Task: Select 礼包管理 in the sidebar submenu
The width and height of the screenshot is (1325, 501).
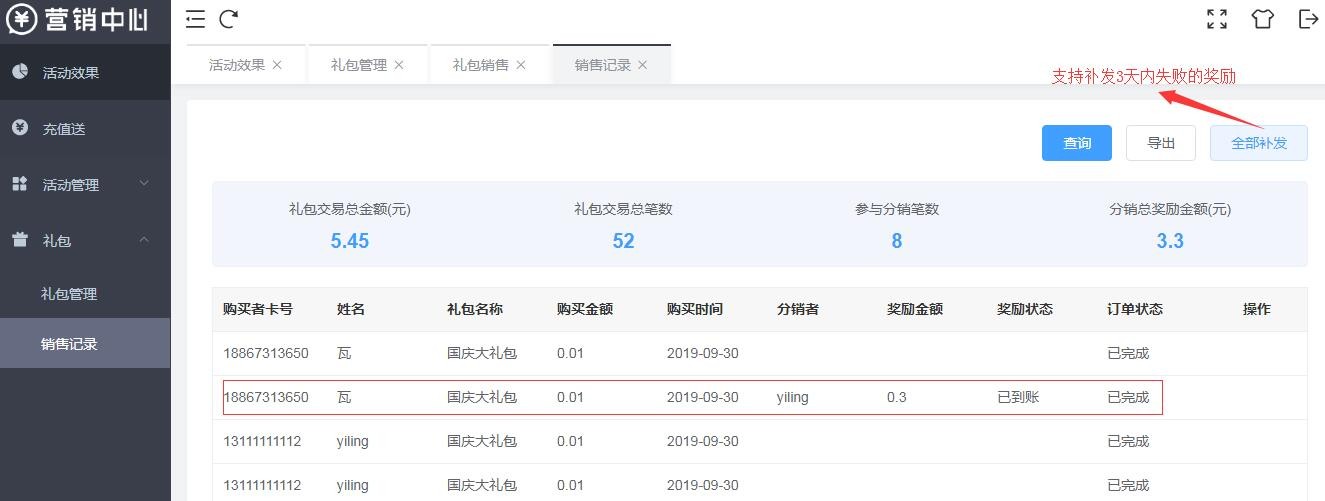Action: coord(69,294)
